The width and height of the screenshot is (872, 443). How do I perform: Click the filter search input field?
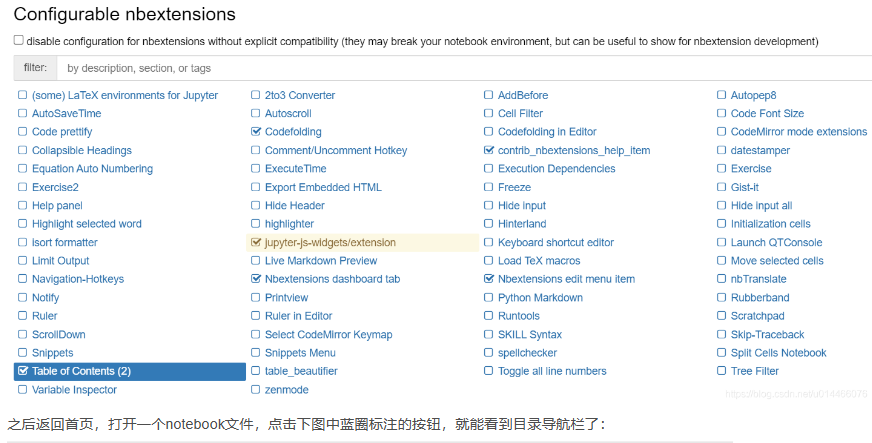(460, 68)
